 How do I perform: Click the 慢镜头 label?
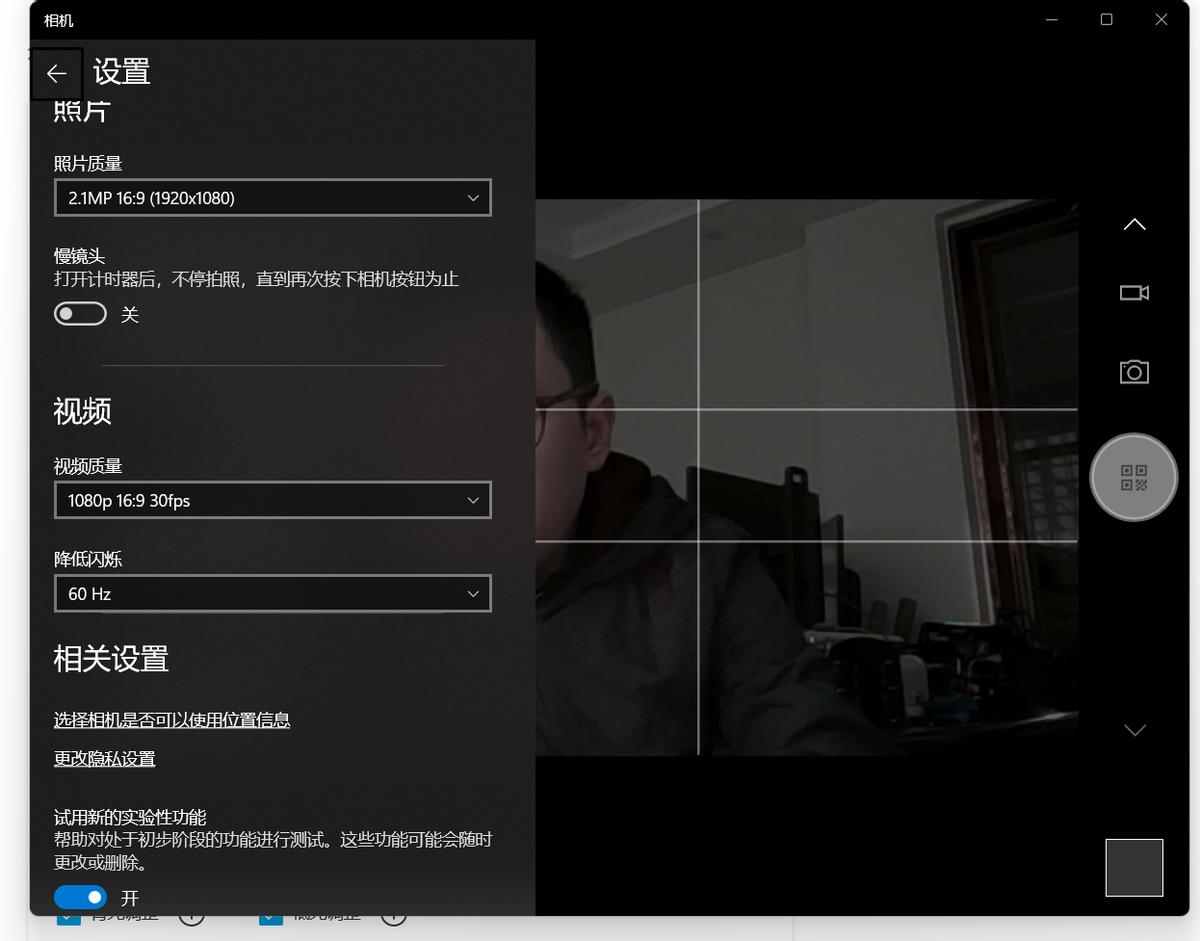click(79, 257)
